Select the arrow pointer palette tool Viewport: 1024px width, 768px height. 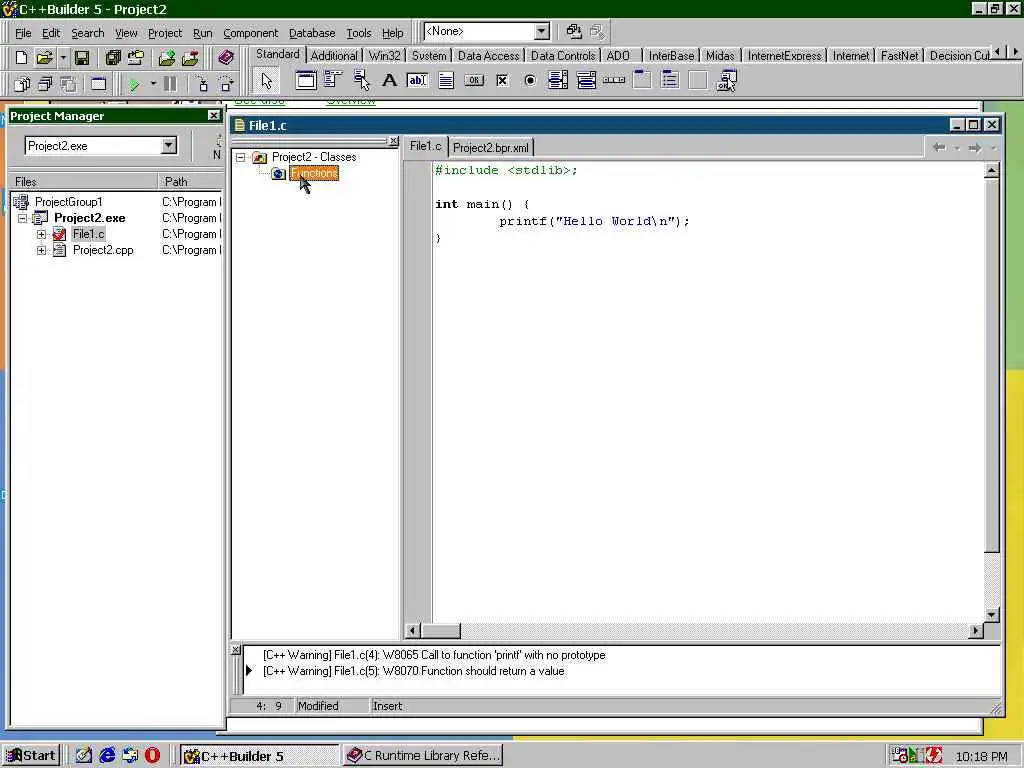pos(266,81)
